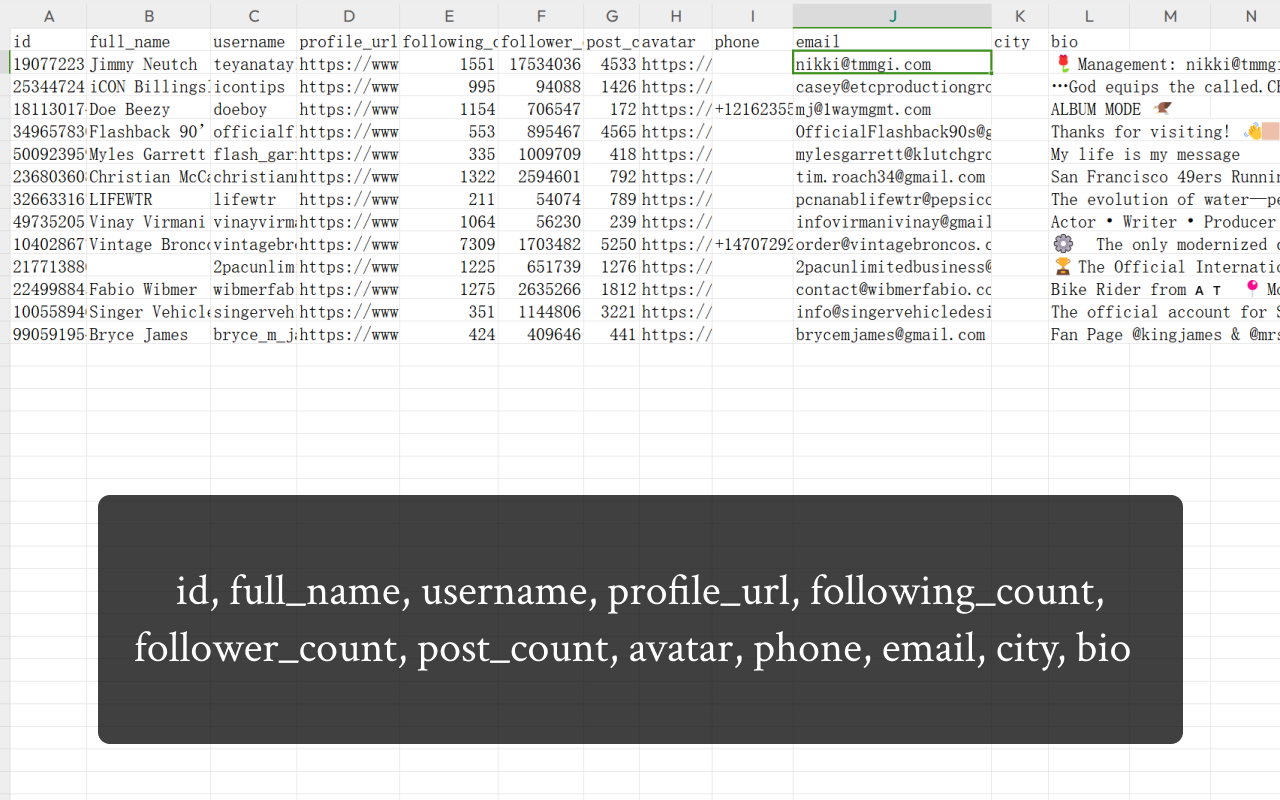Image resolution: width=1280 pixels, height=800 pixels.
Task: Select email cell contact@wibmerfabio.co
Action: pos(893,289)
